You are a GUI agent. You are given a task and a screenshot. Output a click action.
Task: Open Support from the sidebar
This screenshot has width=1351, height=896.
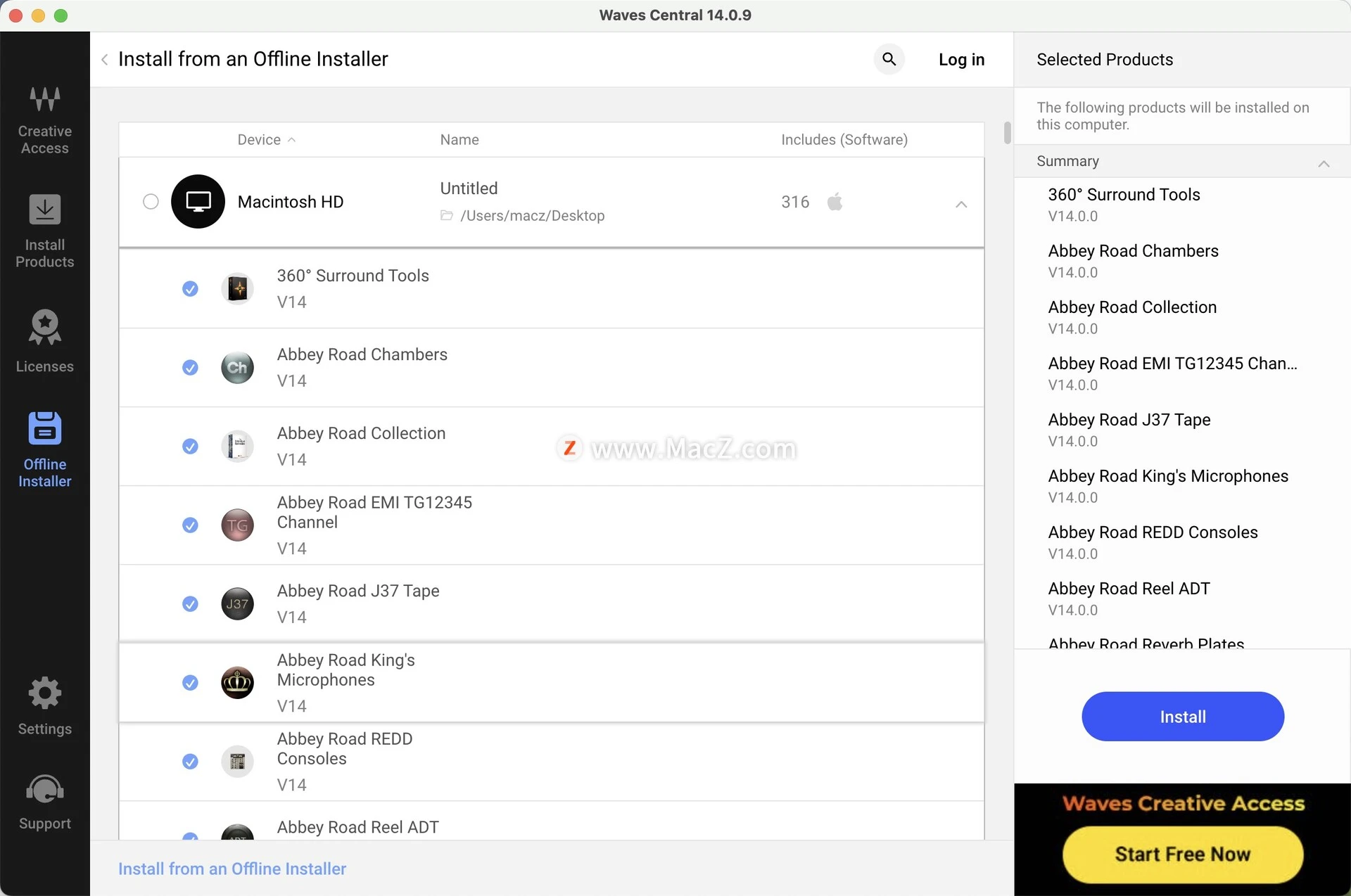[x=45, y=802]
